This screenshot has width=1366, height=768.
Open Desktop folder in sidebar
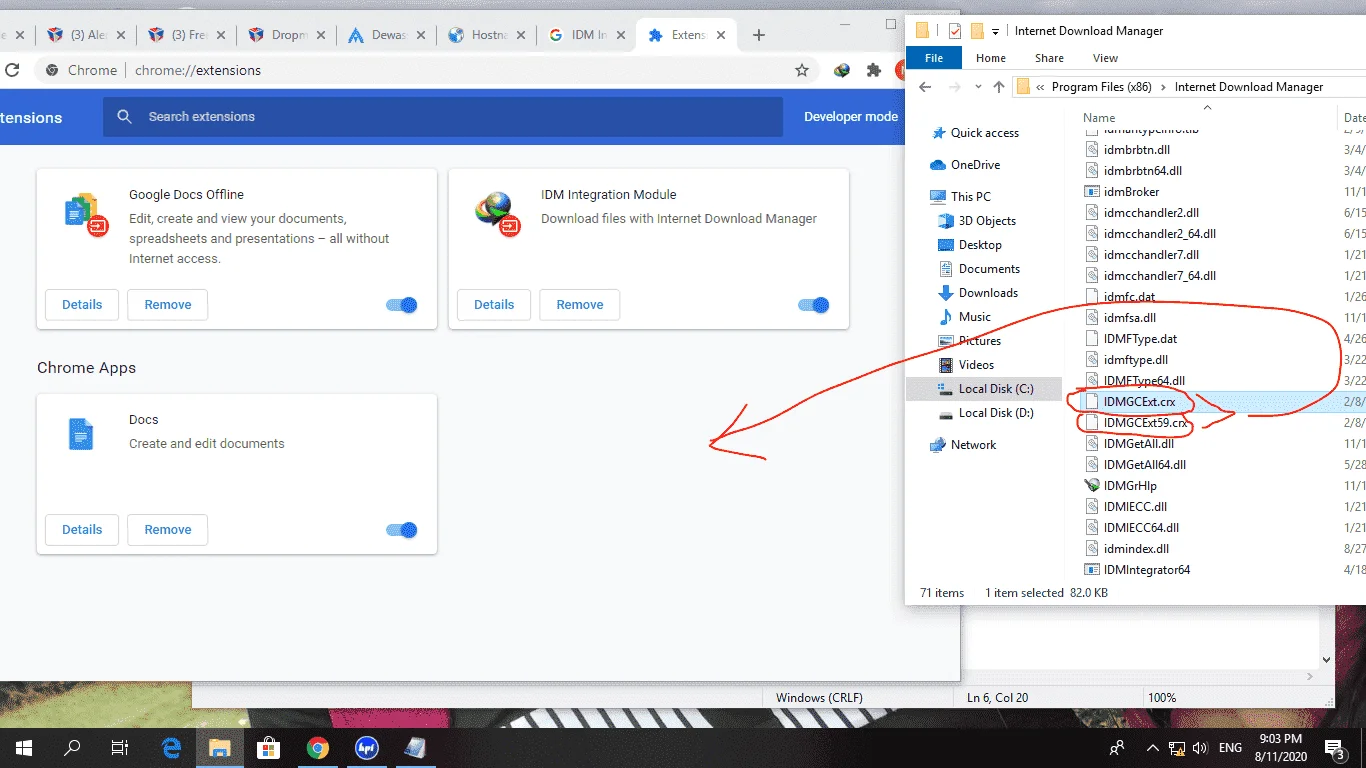point(980,245)
